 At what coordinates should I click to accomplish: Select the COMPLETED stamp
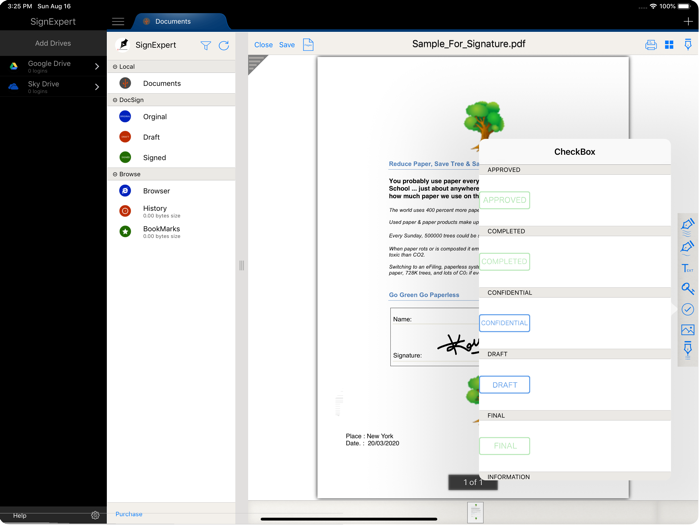pyautogui.click(x=504, y=262)
